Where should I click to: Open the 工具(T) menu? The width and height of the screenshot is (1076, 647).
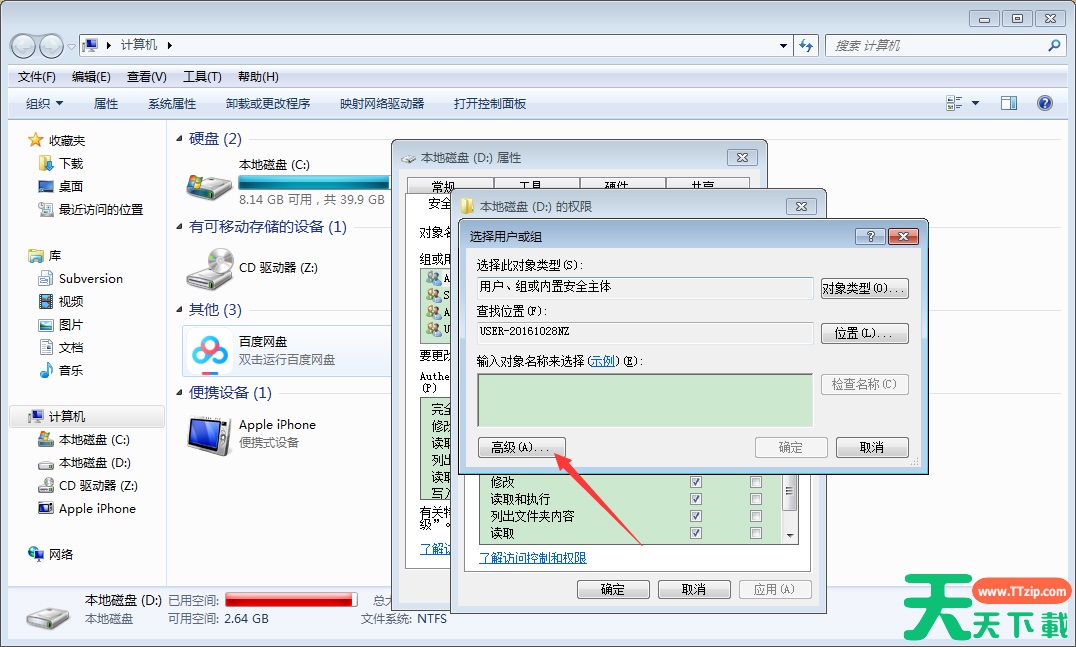pyautogui.click(x=201, y=77)
